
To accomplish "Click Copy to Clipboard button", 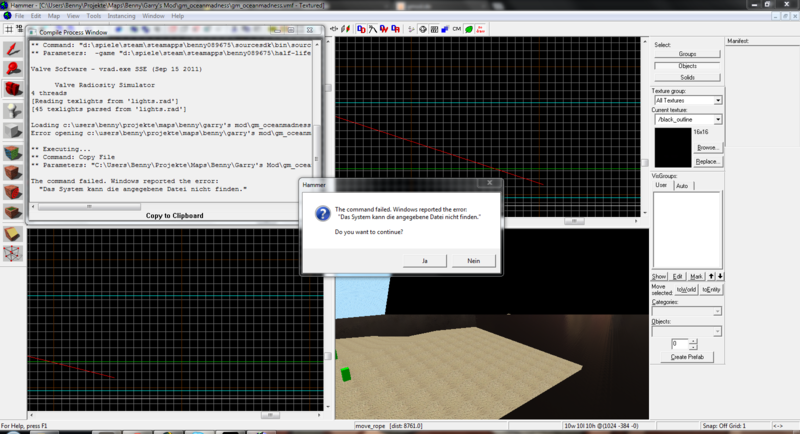I will [x=175, y=215].
